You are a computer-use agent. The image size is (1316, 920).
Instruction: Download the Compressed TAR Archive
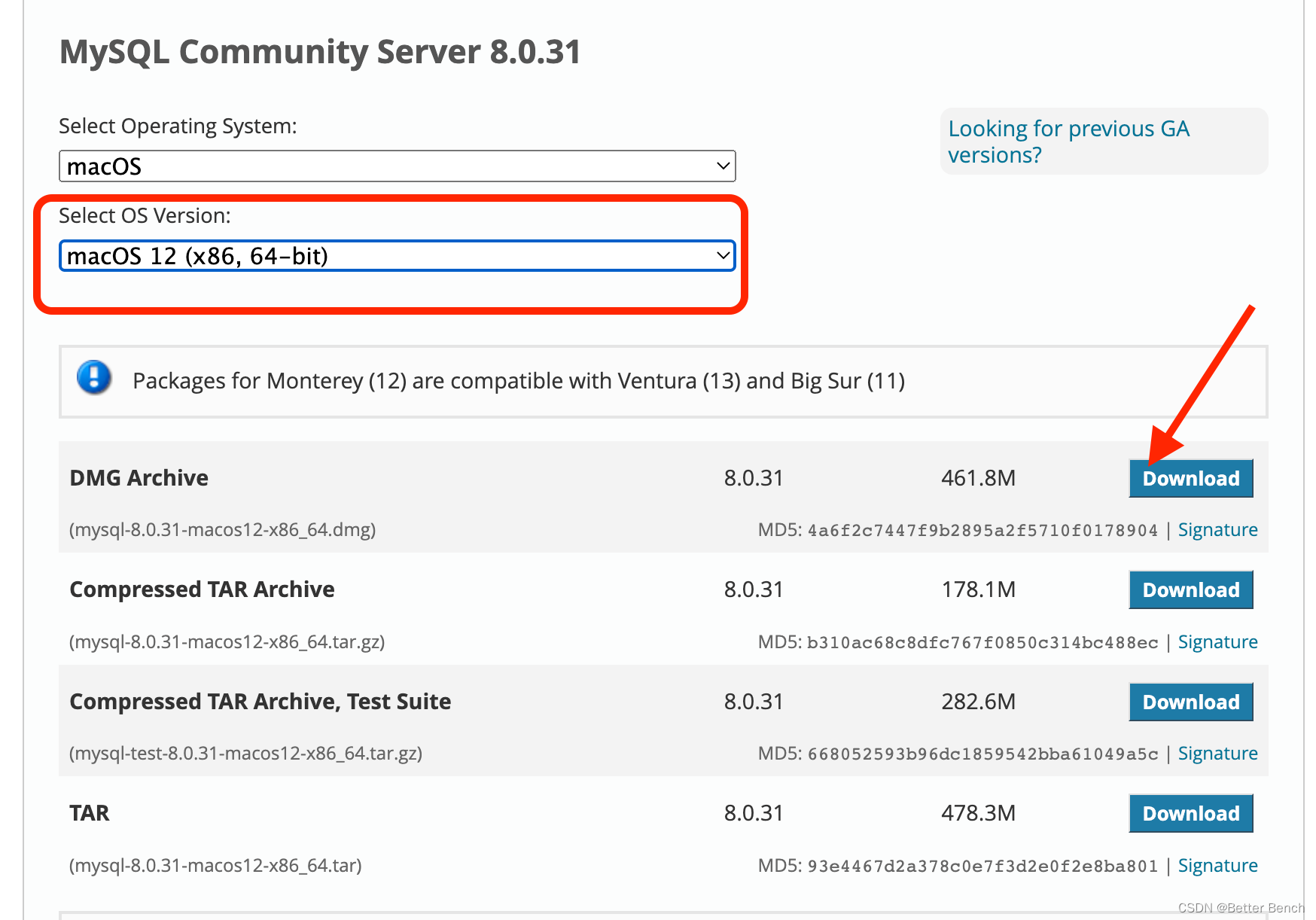tap(1190, 590)
